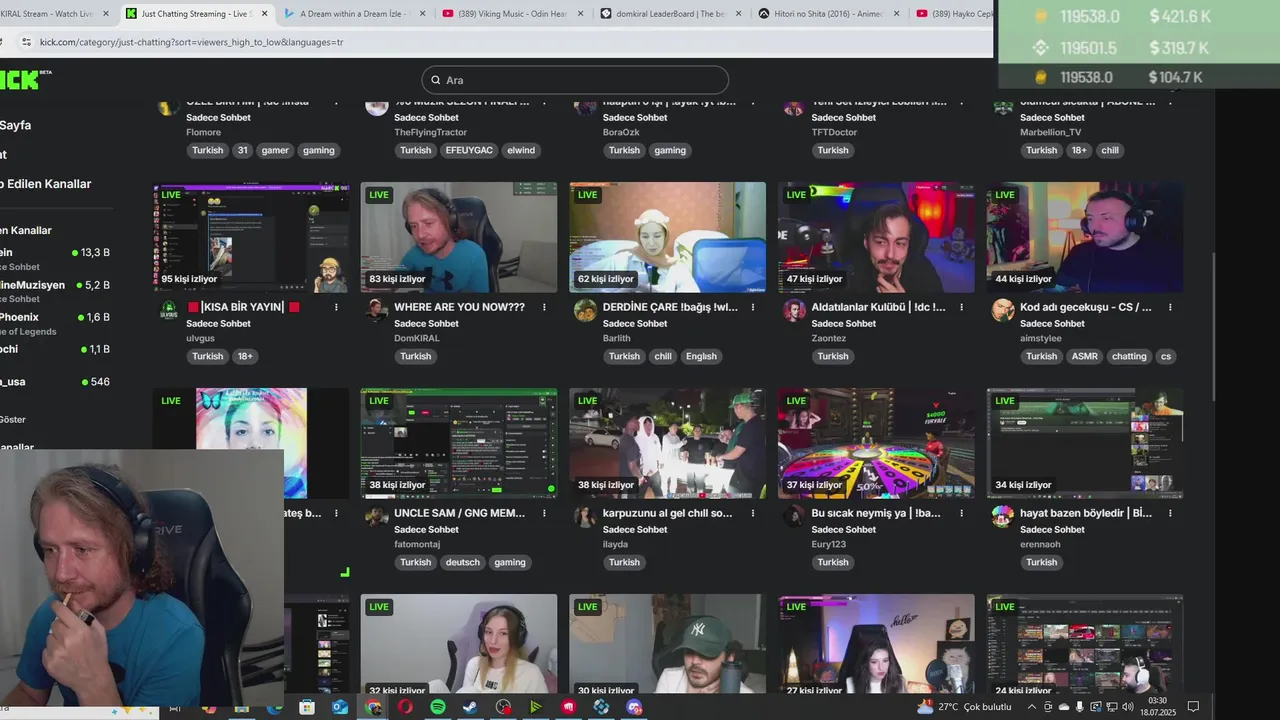
Task: Click the search magnifier icon beside Ara
Action: [x=435, y=80]
